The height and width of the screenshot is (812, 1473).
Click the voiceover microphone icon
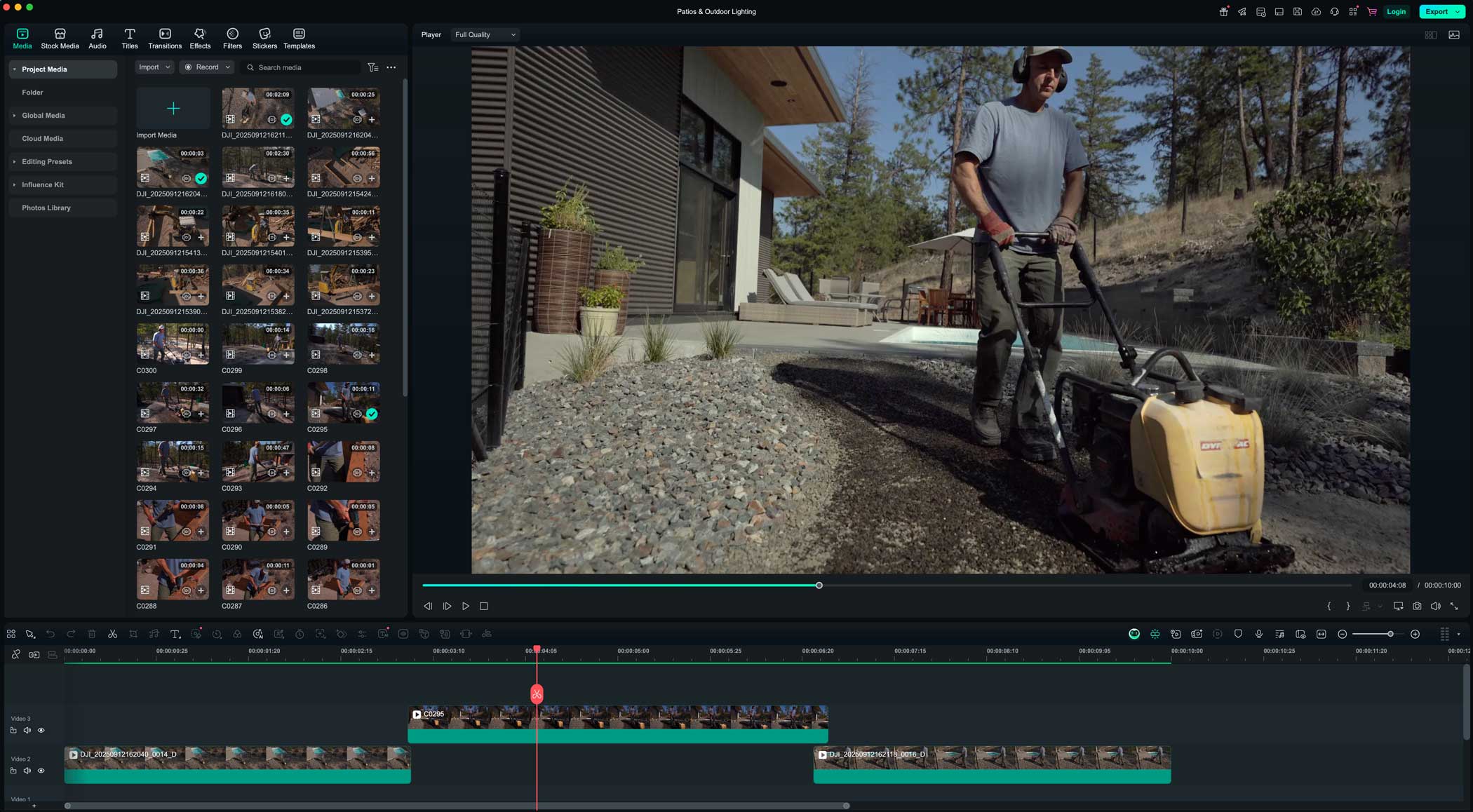pyautogui.click(x=1259, y=634)
